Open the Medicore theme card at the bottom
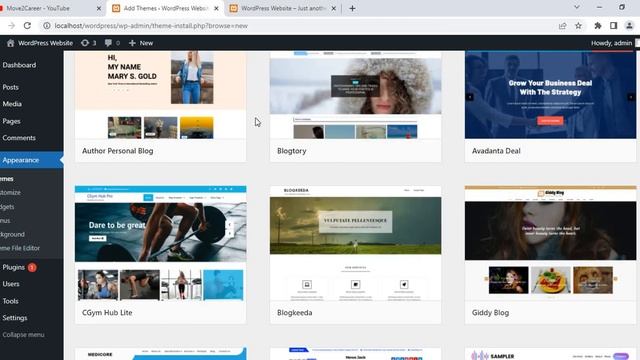This screenshot has height=360, width=640. pos(160,354)
